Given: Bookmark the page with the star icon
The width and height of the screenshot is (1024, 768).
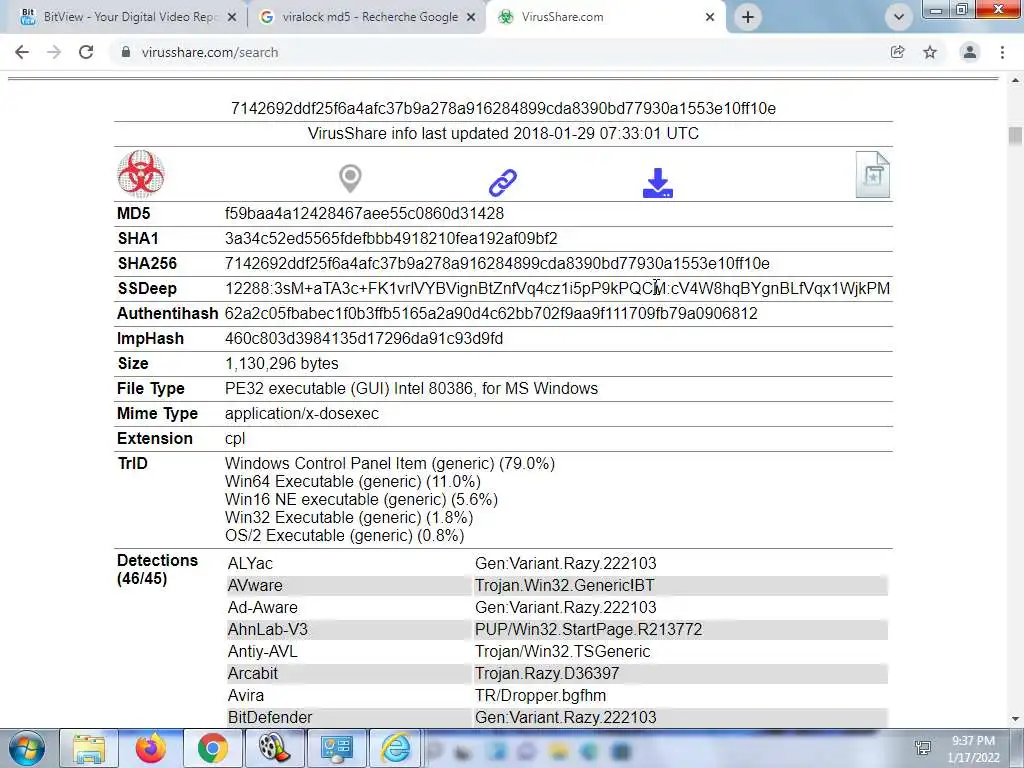Looking at the screenshot, I should coord(930,52).
